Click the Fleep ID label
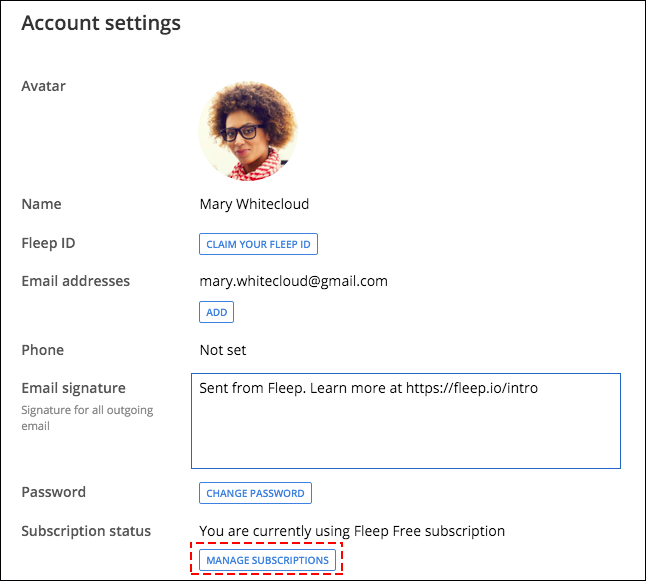Image resolution: width=646 pixels, height=581 pixels. (x=48, y=243)
